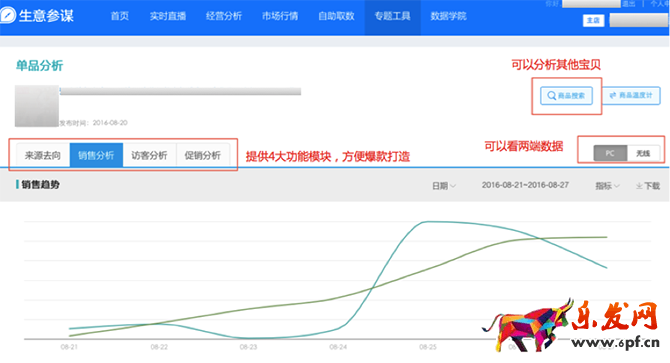Click the 08-21 axis label

[69, 347]
